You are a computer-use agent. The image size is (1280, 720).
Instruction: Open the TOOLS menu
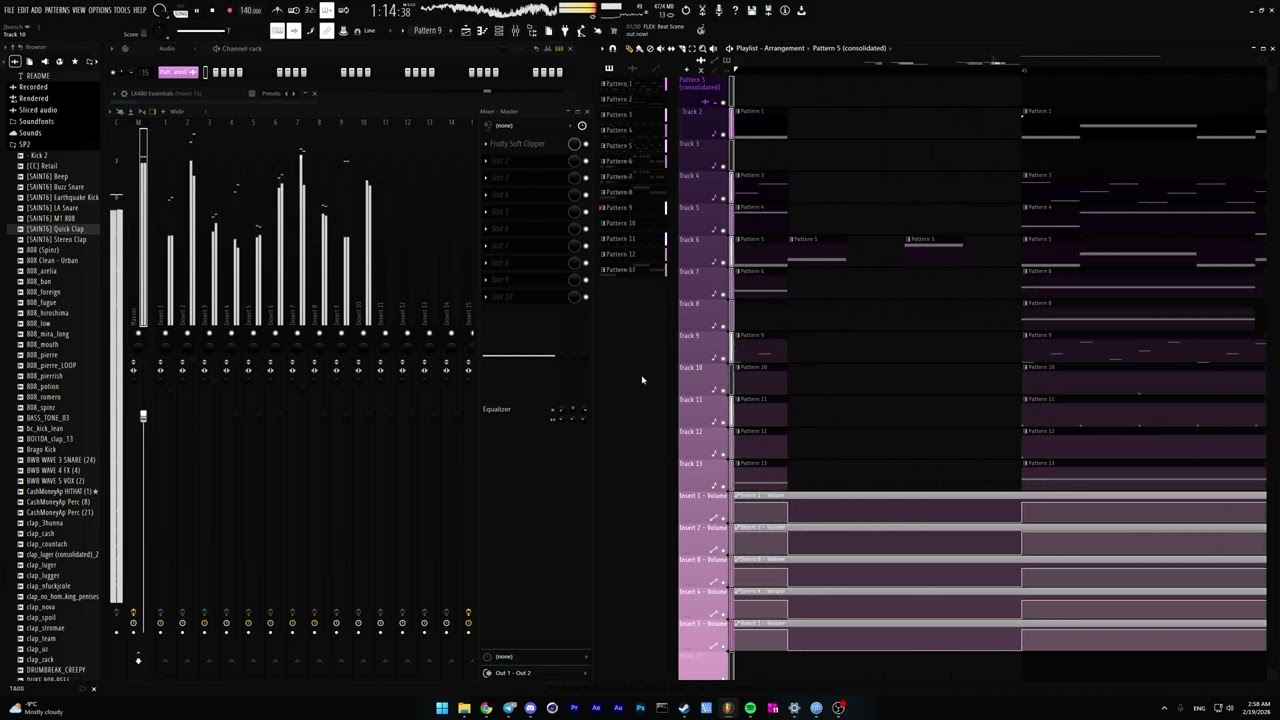click(122, 10)
